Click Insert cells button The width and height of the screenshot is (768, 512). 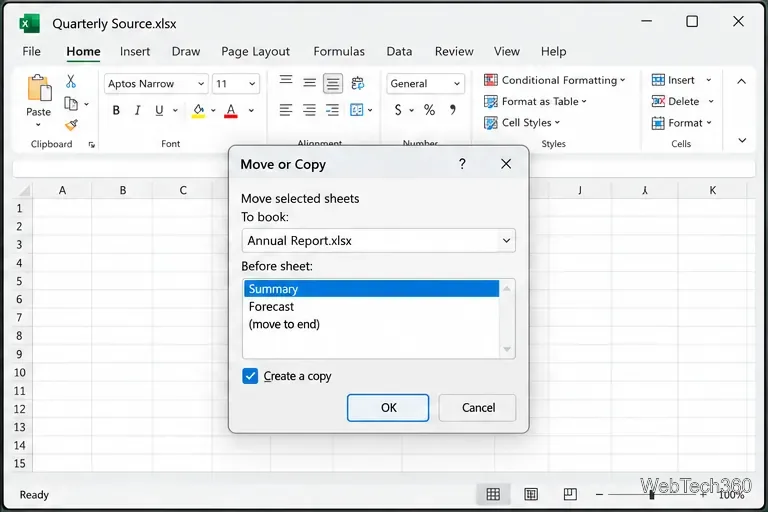pyautogui.click(x=673, y=80)
